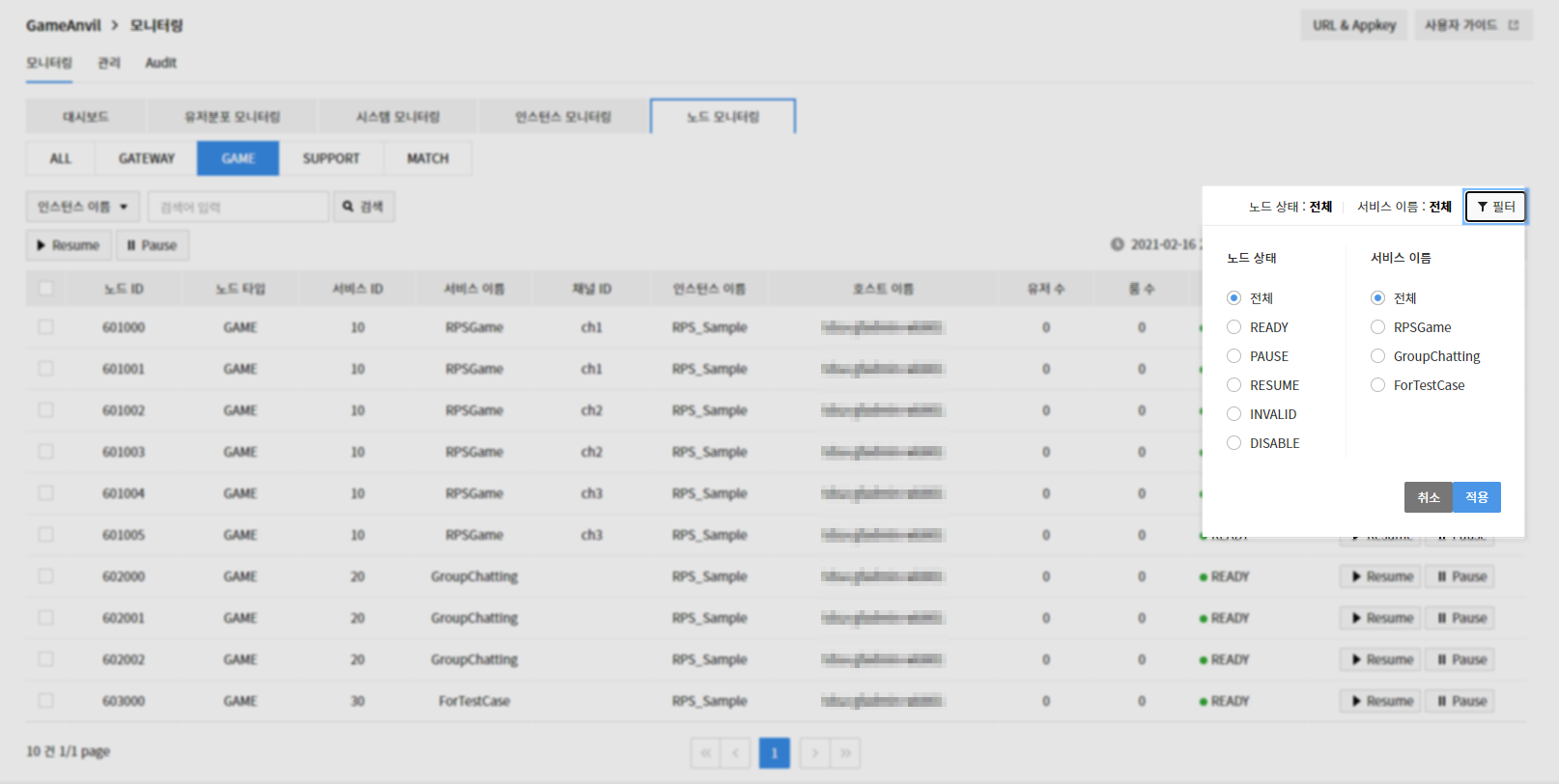Pause node 602001 via row button
Screen dimensions: 1559x784
coord(1460,618)
